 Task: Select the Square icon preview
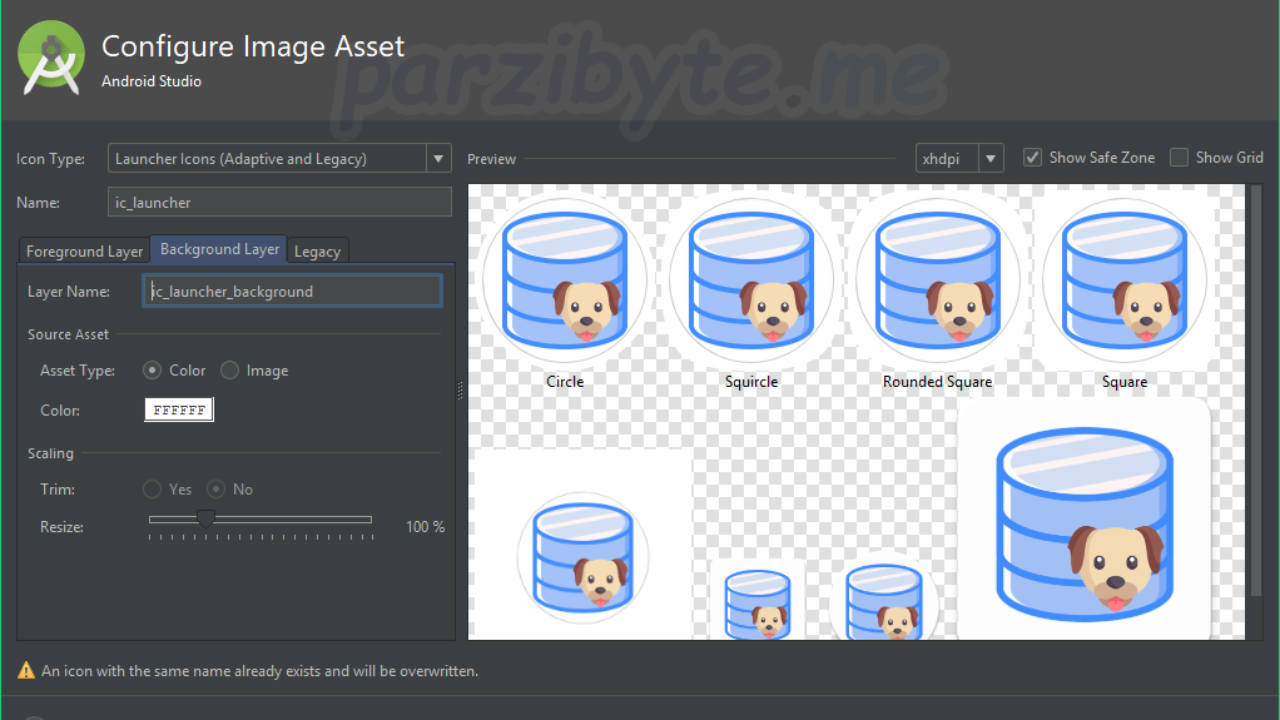tap(1125, 280)
